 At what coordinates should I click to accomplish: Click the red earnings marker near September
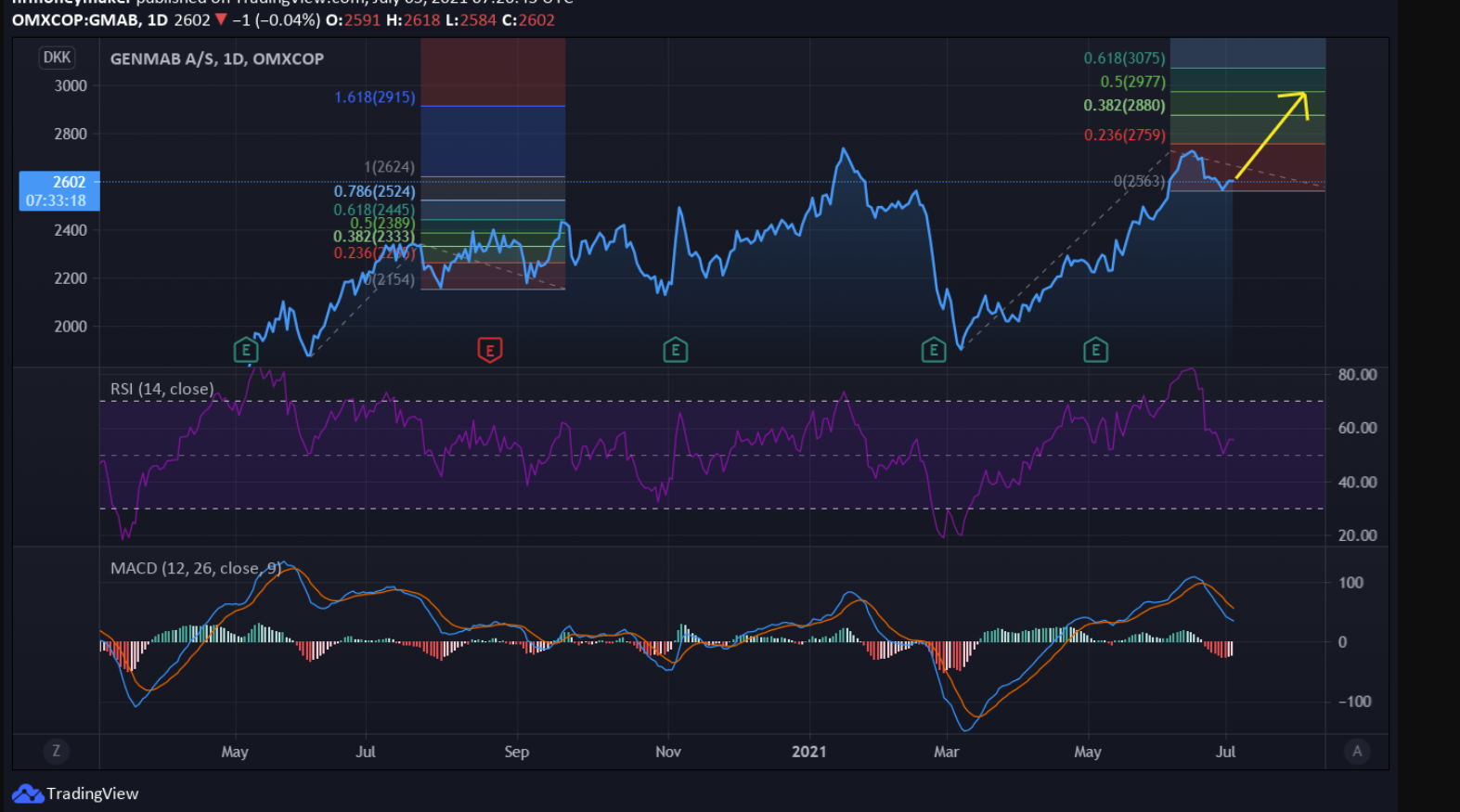pyautogui.click(x=489, y=350)
